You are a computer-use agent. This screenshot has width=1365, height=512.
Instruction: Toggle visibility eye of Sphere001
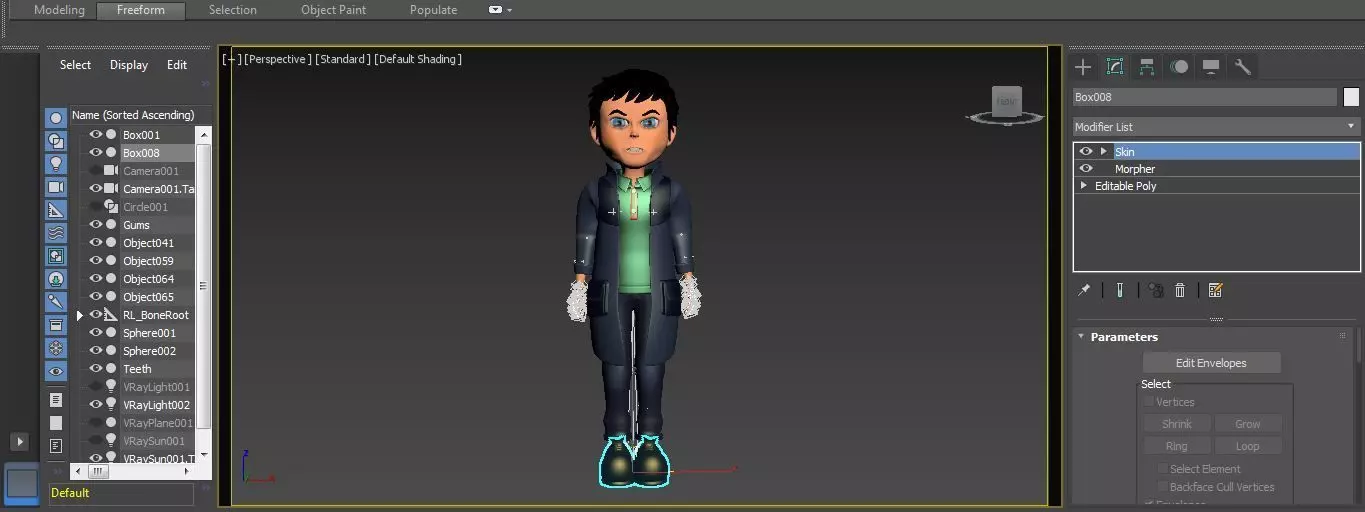[96, 333]
